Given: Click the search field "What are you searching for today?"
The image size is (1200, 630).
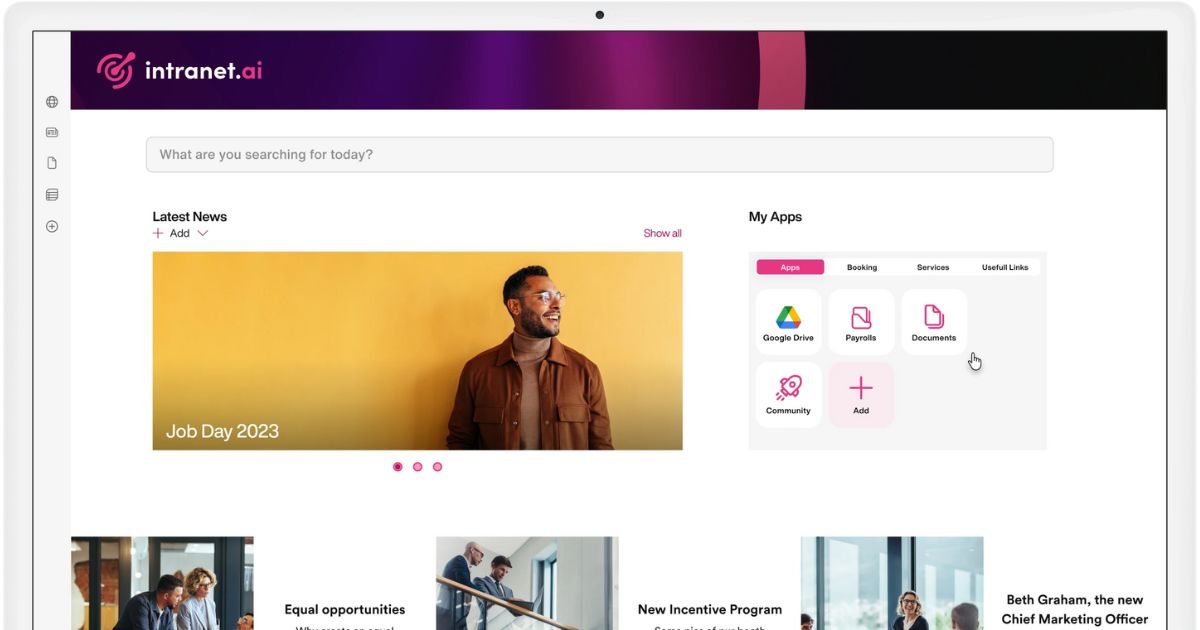Looking at the screenshot, I should pos(599,155).
